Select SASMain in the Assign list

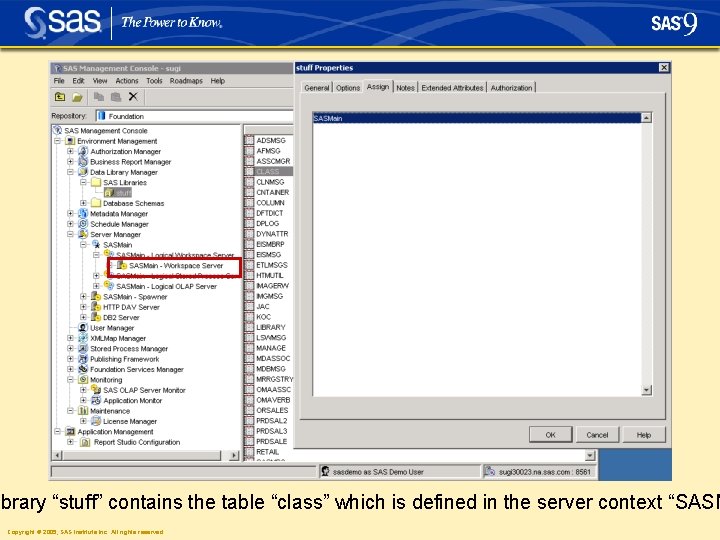pyautogui.click(x=477, y=118)
